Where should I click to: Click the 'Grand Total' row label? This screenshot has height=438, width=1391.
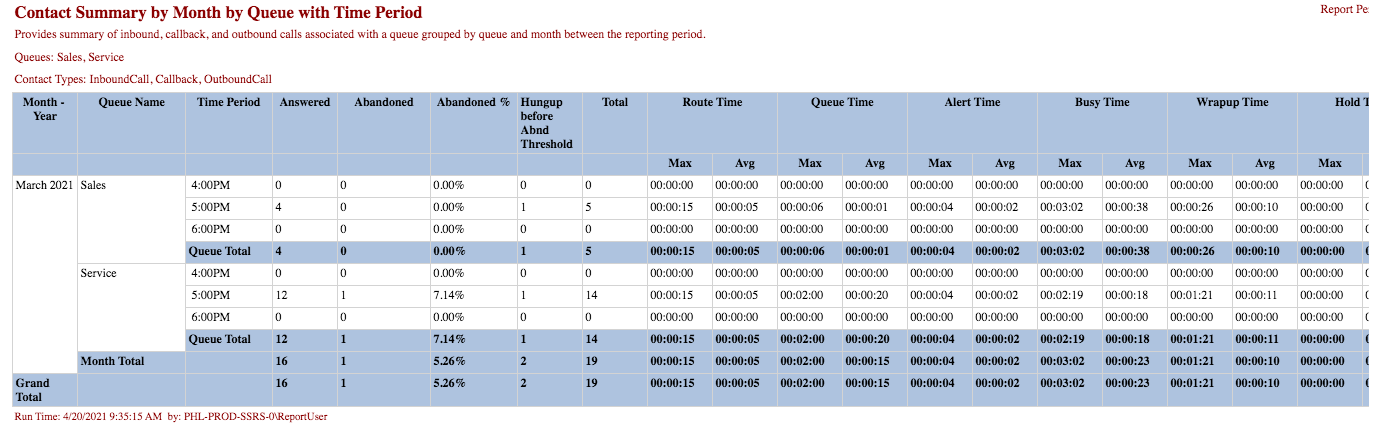(x=32, y=389)
